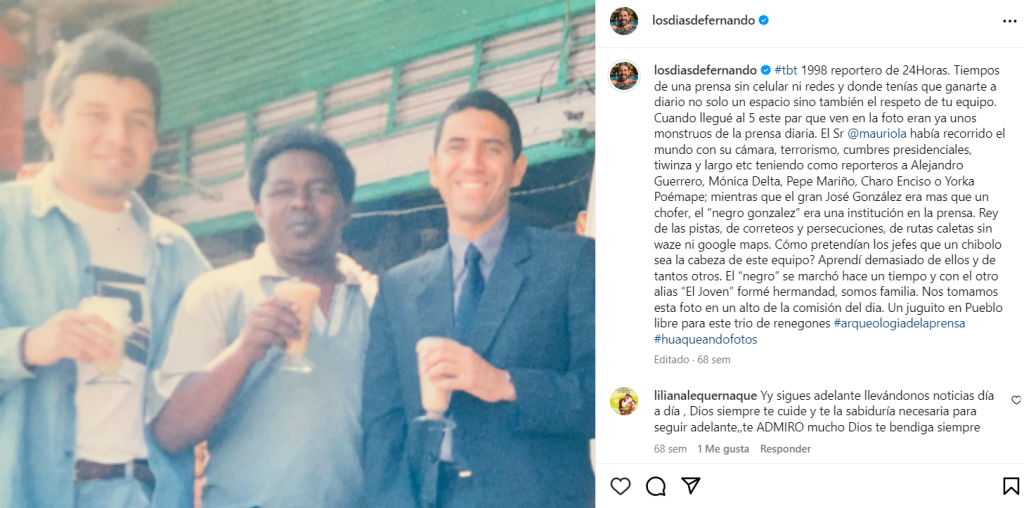
Task: Open #arqueologiadelaprensa hashtag
Action: tap(899, 323)
